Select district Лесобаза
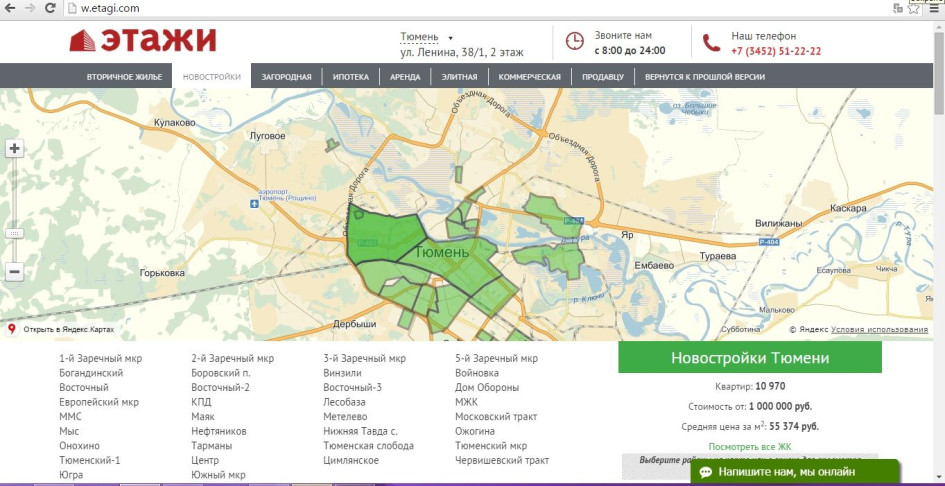 [x=344, y=402]
